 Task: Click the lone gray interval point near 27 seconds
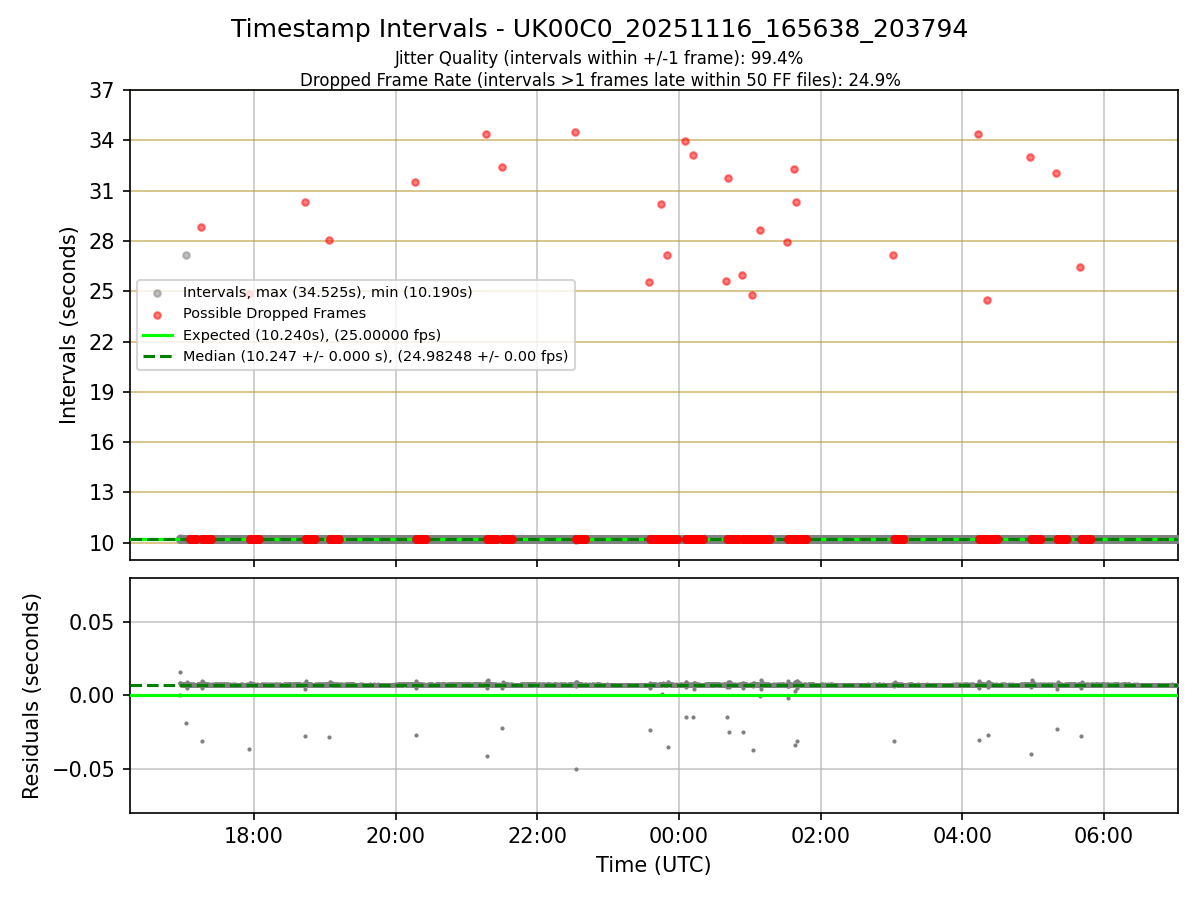click(186, 255)
